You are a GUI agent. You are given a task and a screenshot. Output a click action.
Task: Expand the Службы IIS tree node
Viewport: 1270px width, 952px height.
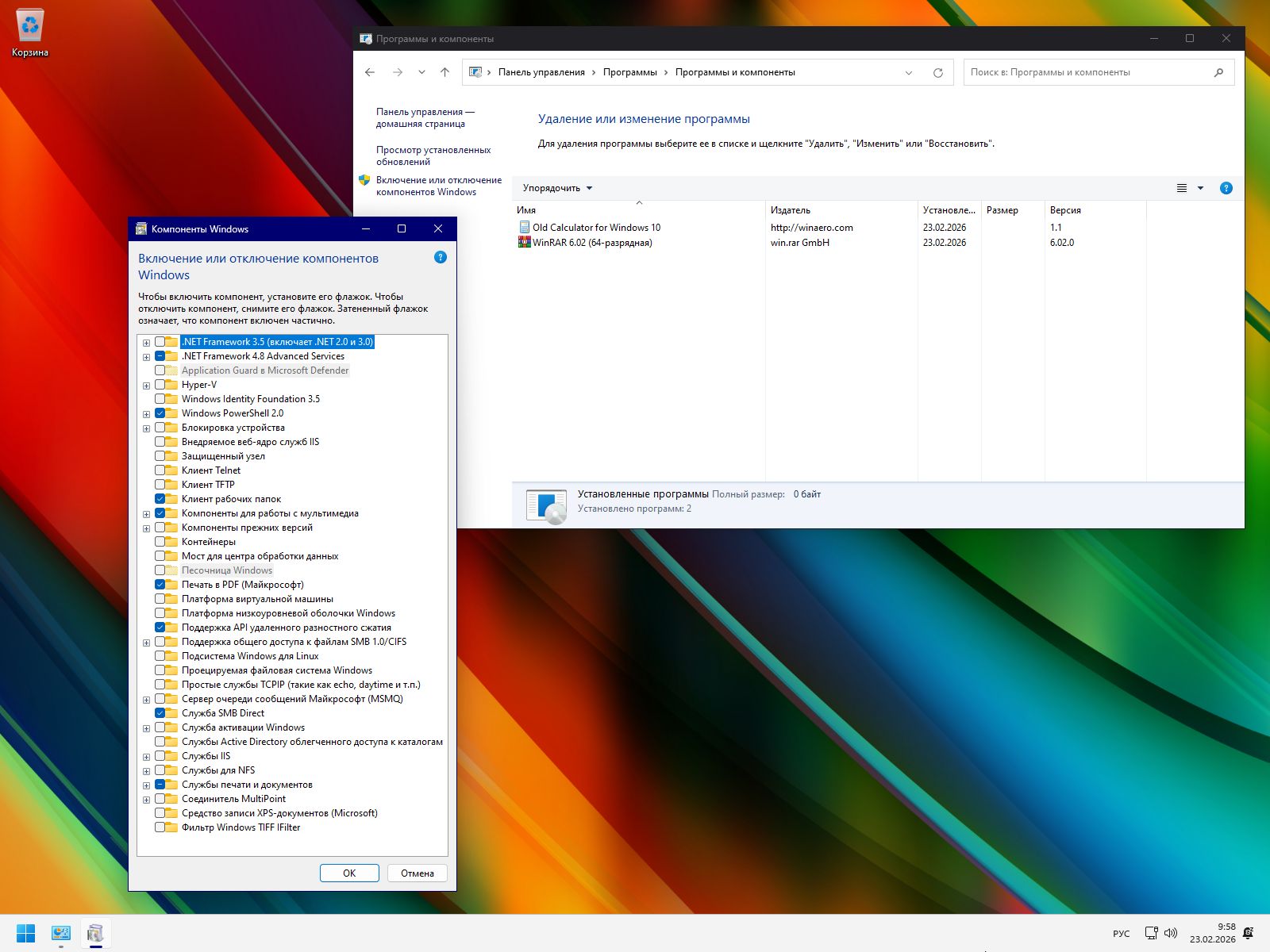146,757
